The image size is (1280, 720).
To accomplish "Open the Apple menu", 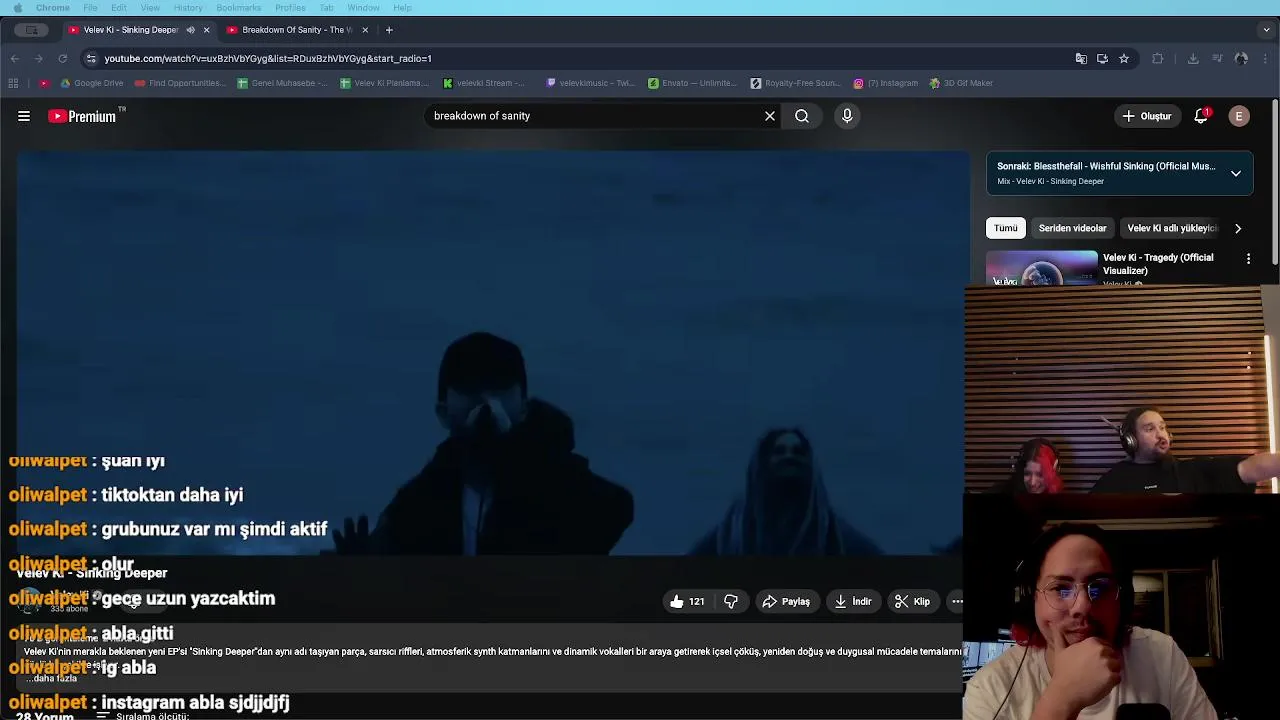I will tap(17, 8).
